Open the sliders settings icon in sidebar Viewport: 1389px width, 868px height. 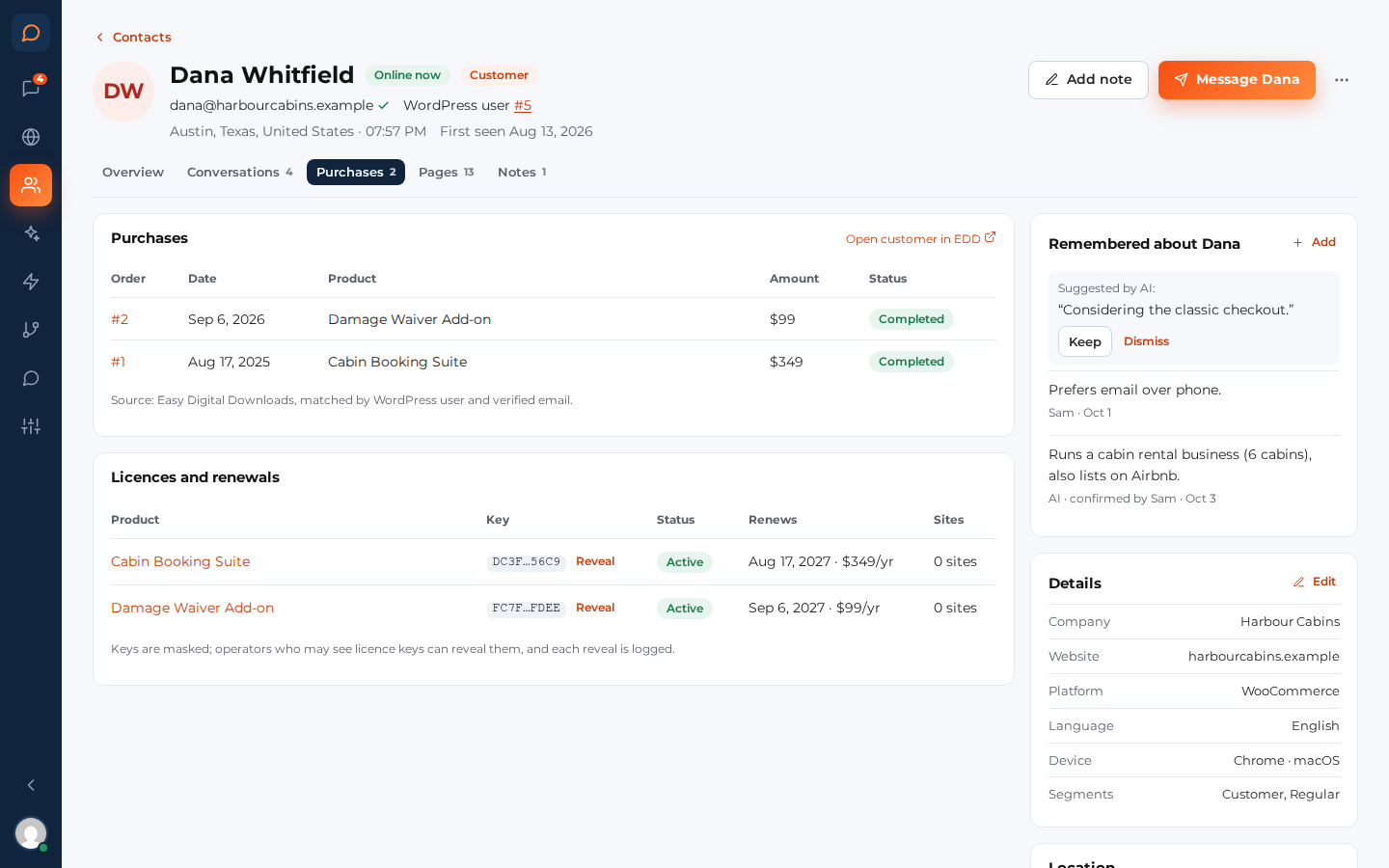pyautogui.click(x=31, y=426)
